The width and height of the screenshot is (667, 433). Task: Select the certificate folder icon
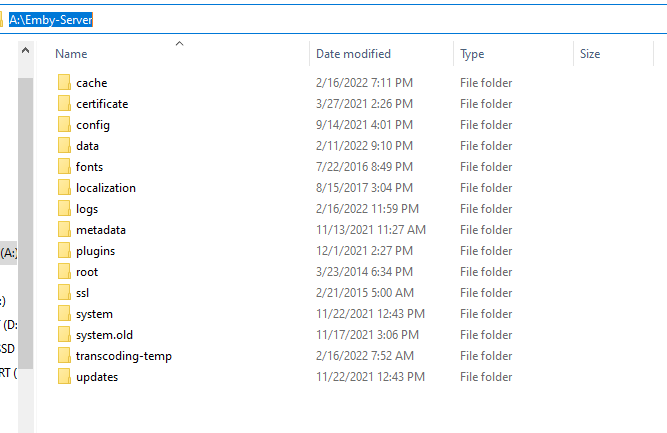pos(64,103)
